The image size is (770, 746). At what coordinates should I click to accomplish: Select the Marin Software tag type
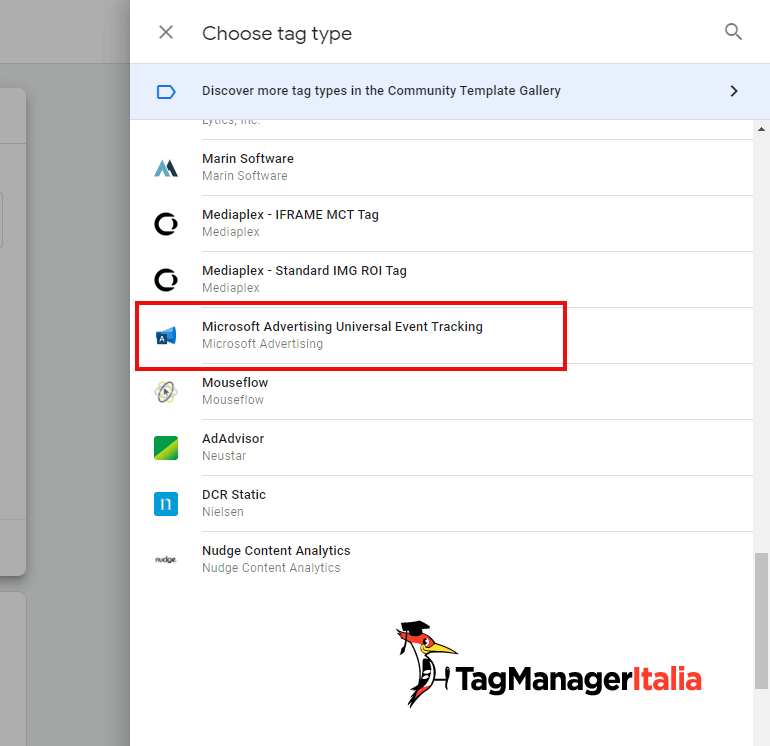(441, 167)
